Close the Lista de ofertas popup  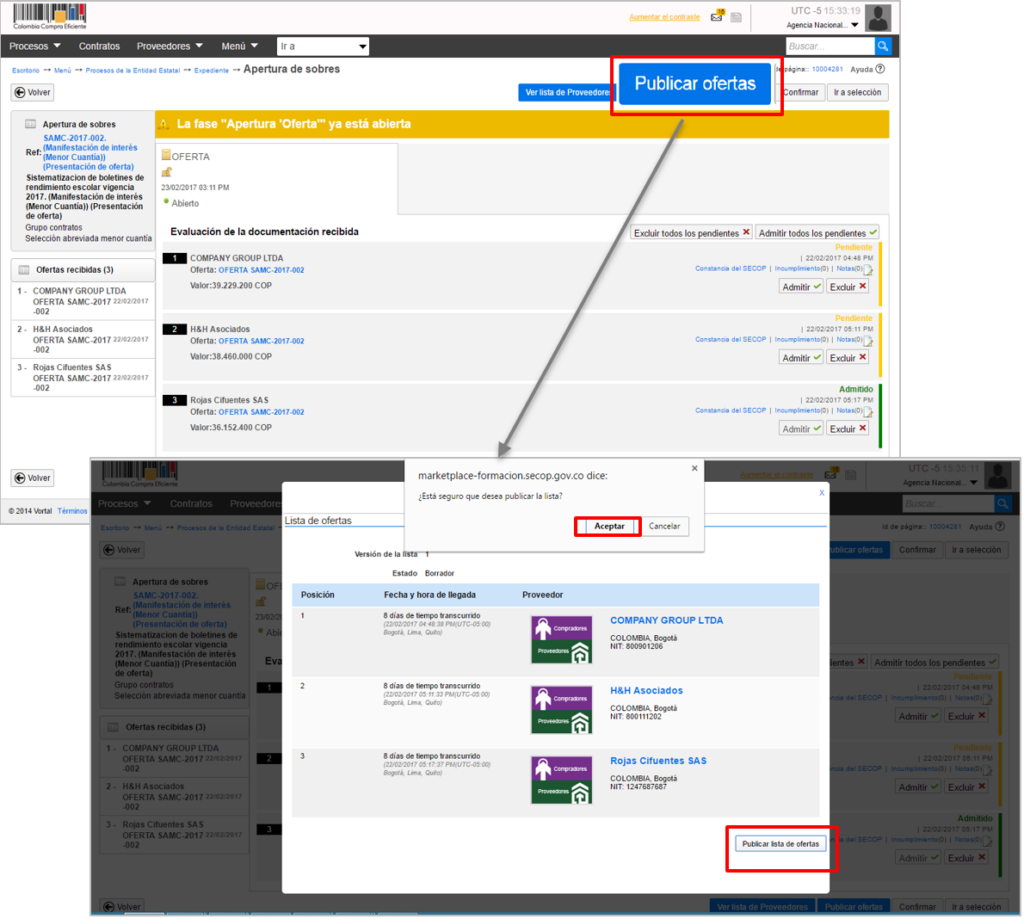click(x=822, y=492)
